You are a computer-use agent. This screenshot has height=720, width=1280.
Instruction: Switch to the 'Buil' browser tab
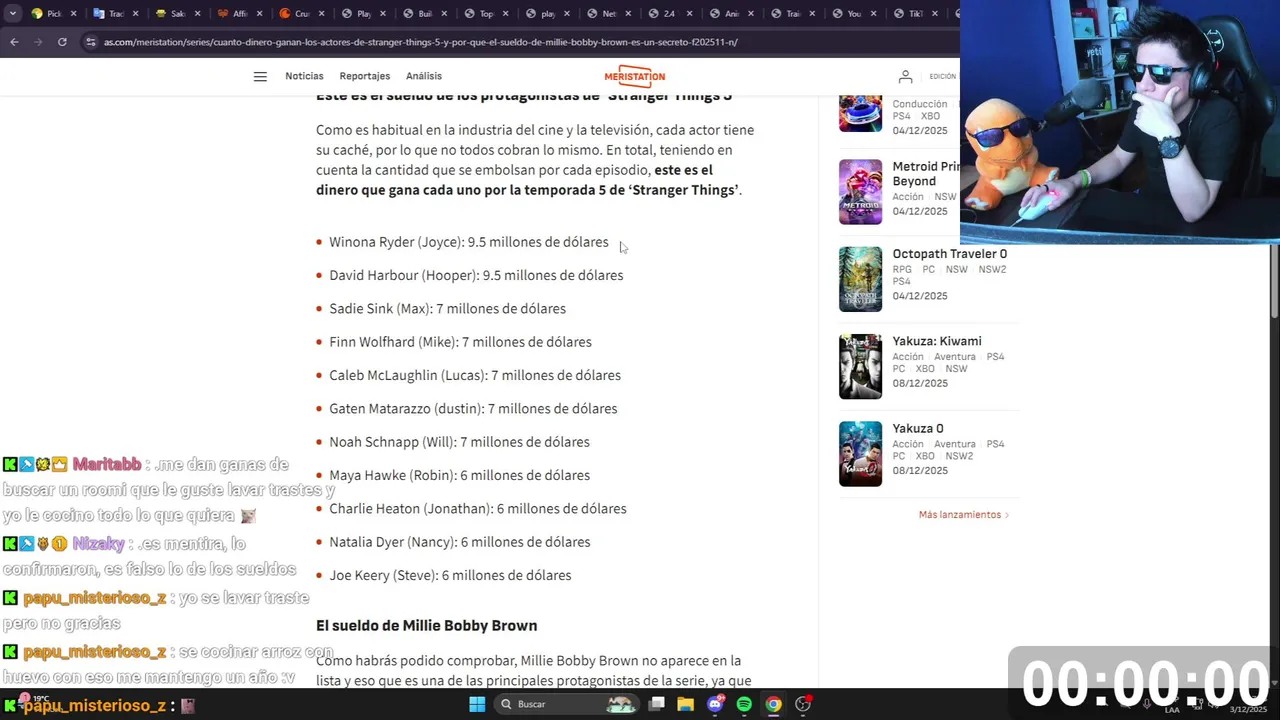tap(425, 14)
